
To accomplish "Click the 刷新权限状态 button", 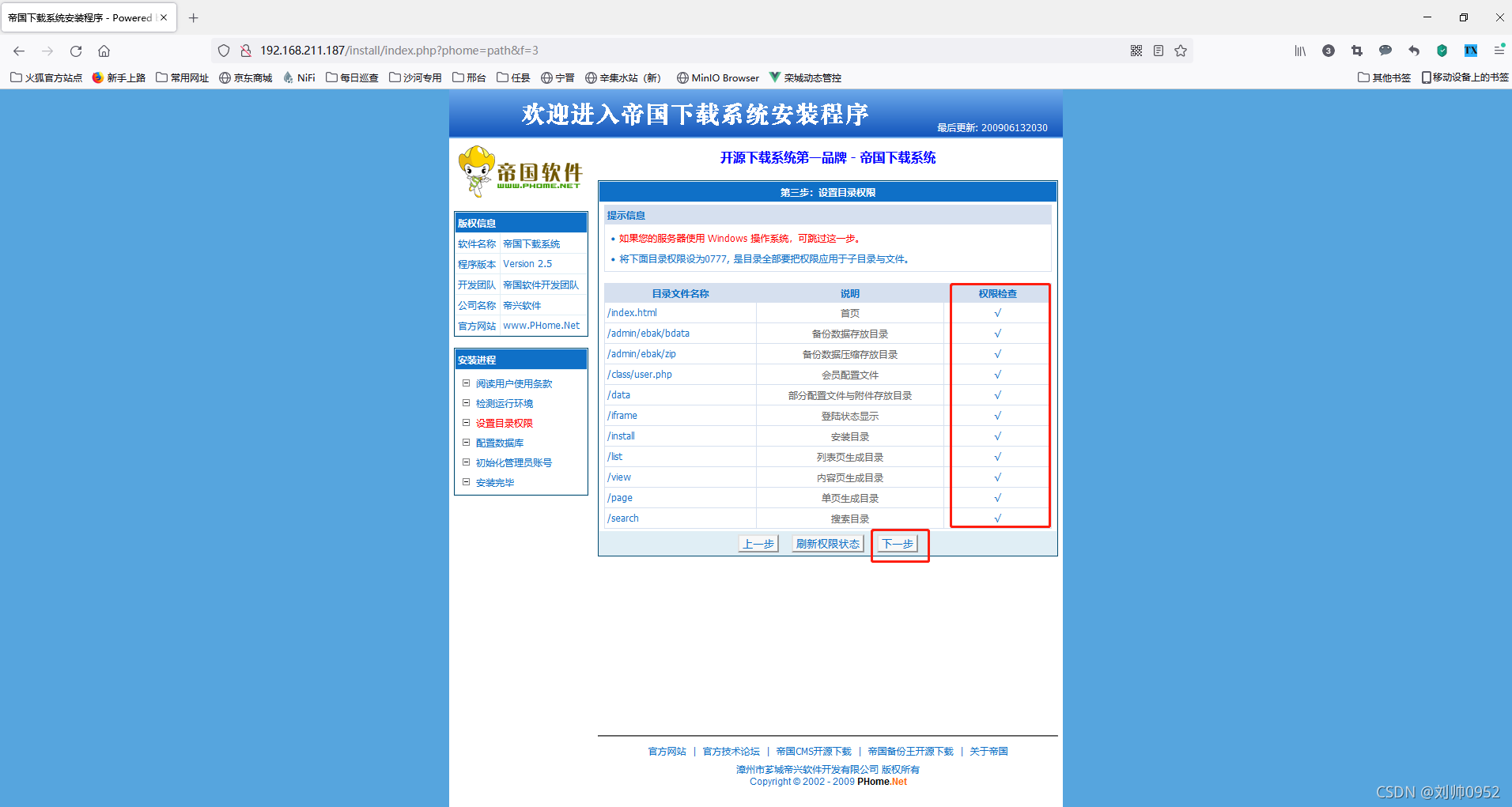I will (828, 544).
